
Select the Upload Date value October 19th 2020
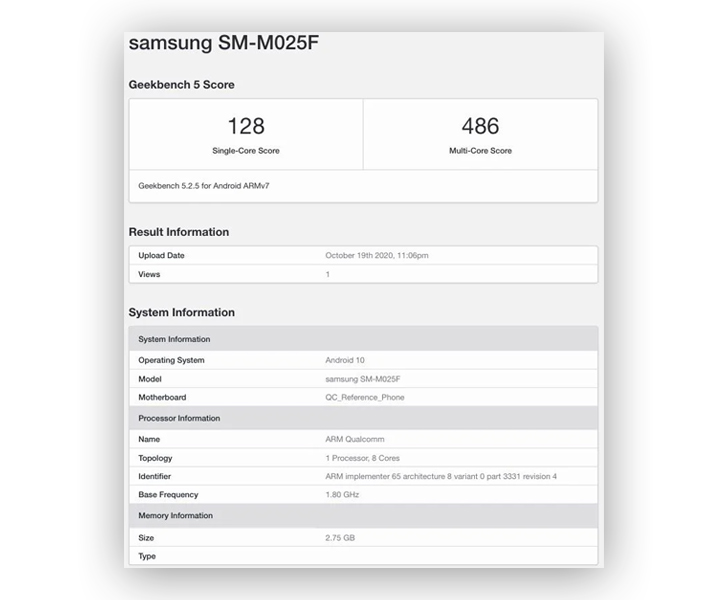(377, 255)
